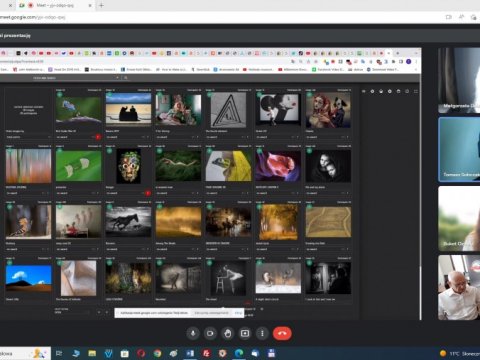
Task: Expand bookmarks overflow chevron in shared Chrome
Action: coord(416,70)
